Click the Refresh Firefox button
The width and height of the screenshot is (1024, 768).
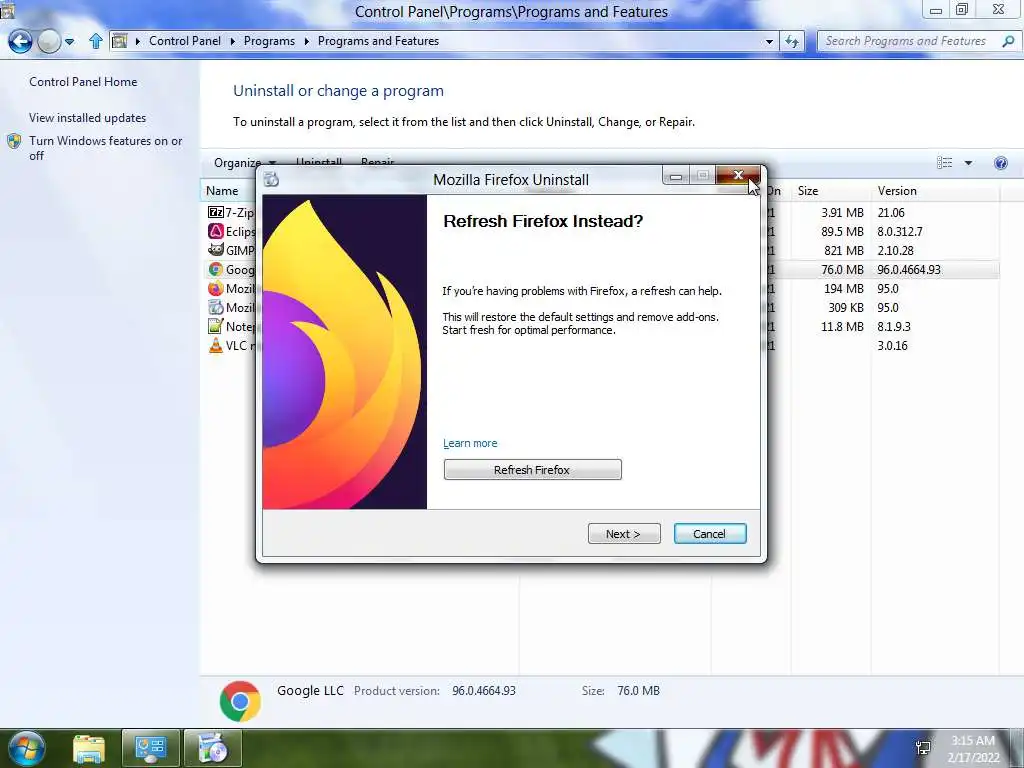[x=532, y=470]
